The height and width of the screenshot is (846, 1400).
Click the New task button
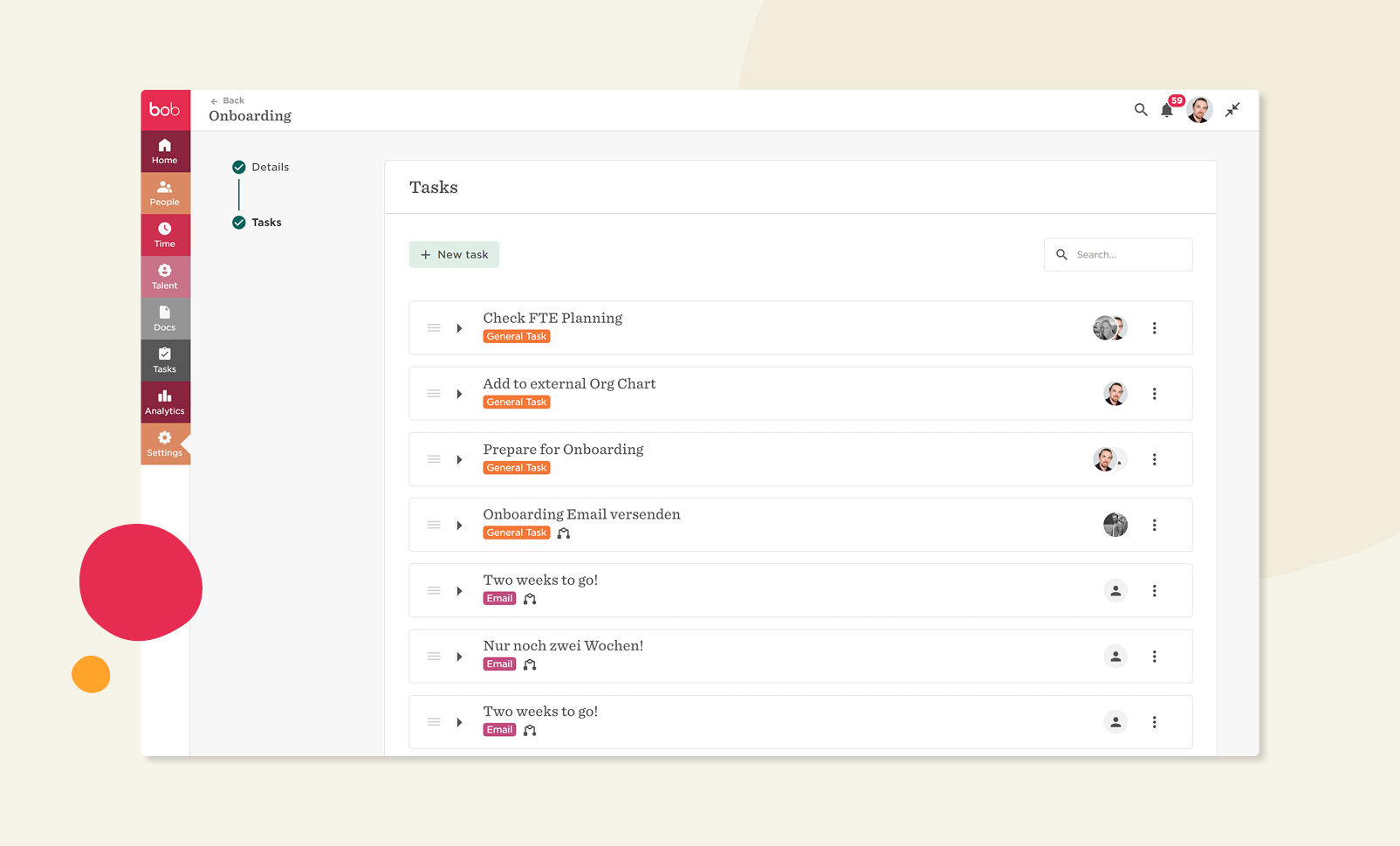(454, 255)
